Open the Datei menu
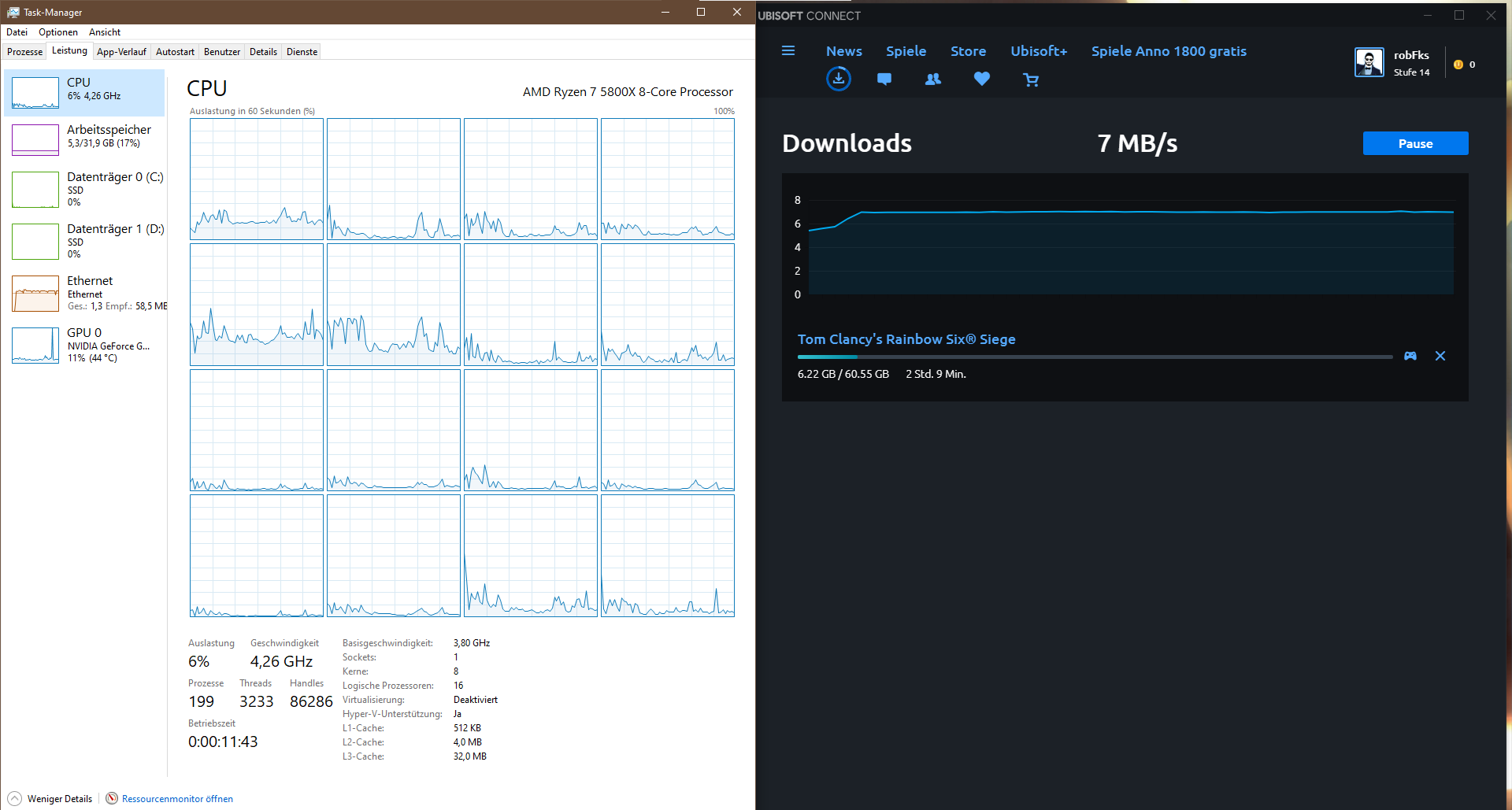This screenshot has height=810, width=1512. point(17,32)
